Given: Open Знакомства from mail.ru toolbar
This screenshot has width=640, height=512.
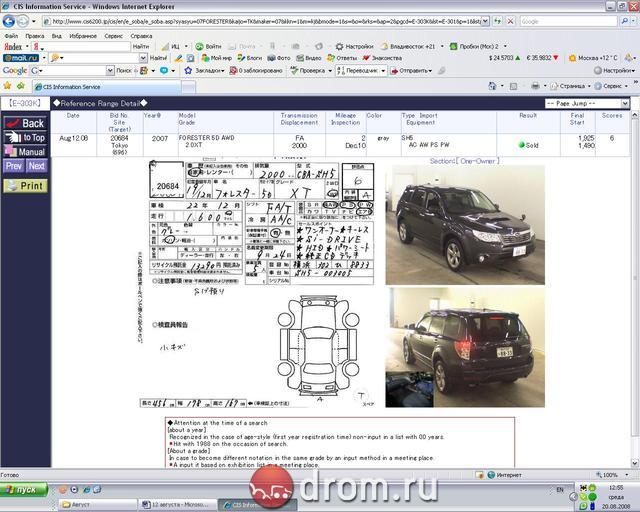Looking at the screenshot, I should tap(382, 58).
